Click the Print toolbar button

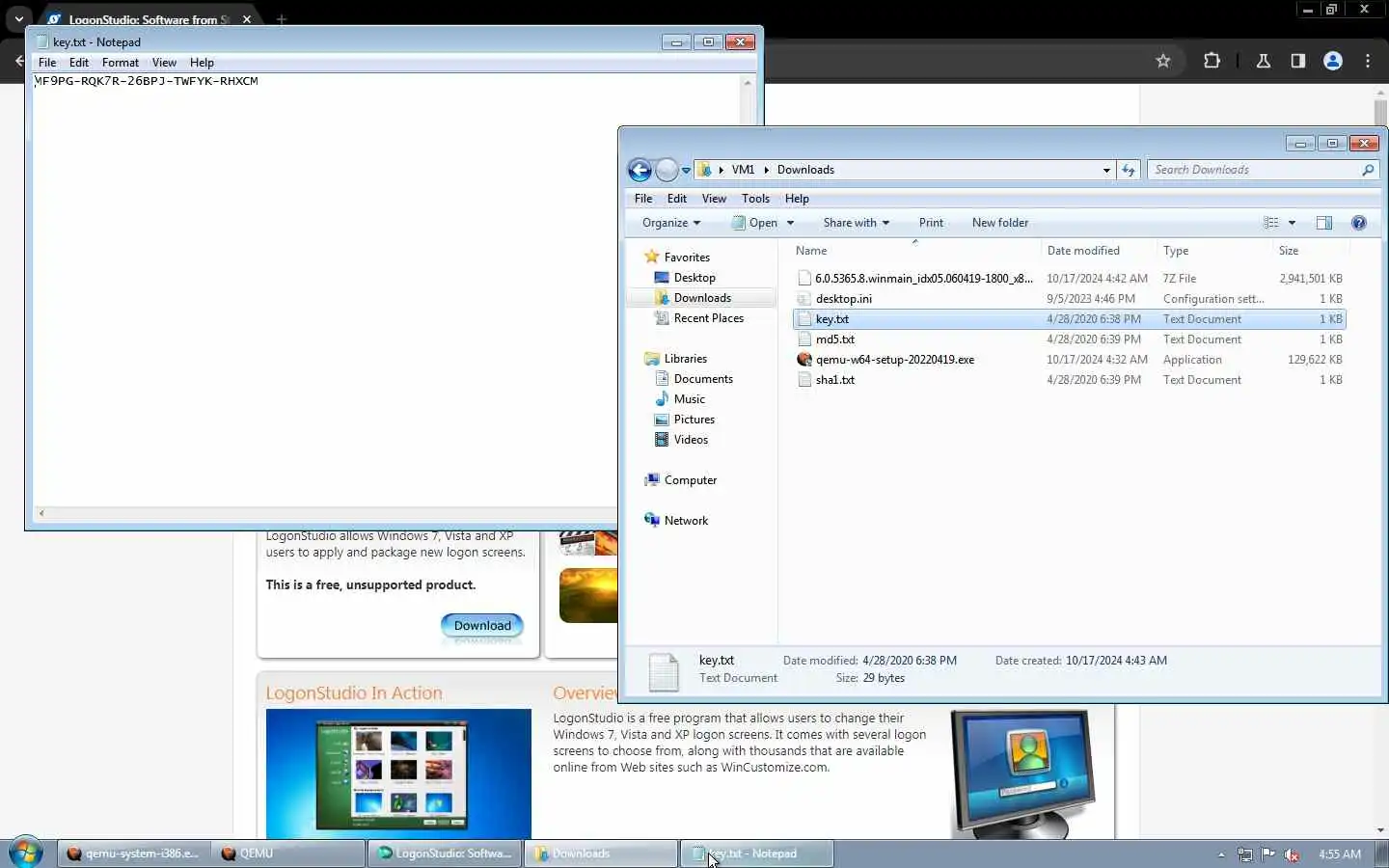931,223
